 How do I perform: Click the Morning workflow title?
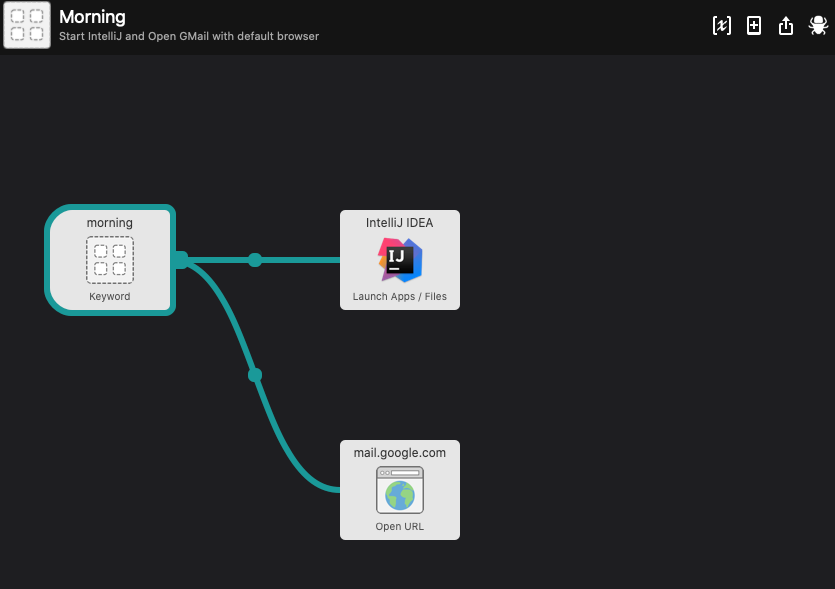(x=92, y=16)
